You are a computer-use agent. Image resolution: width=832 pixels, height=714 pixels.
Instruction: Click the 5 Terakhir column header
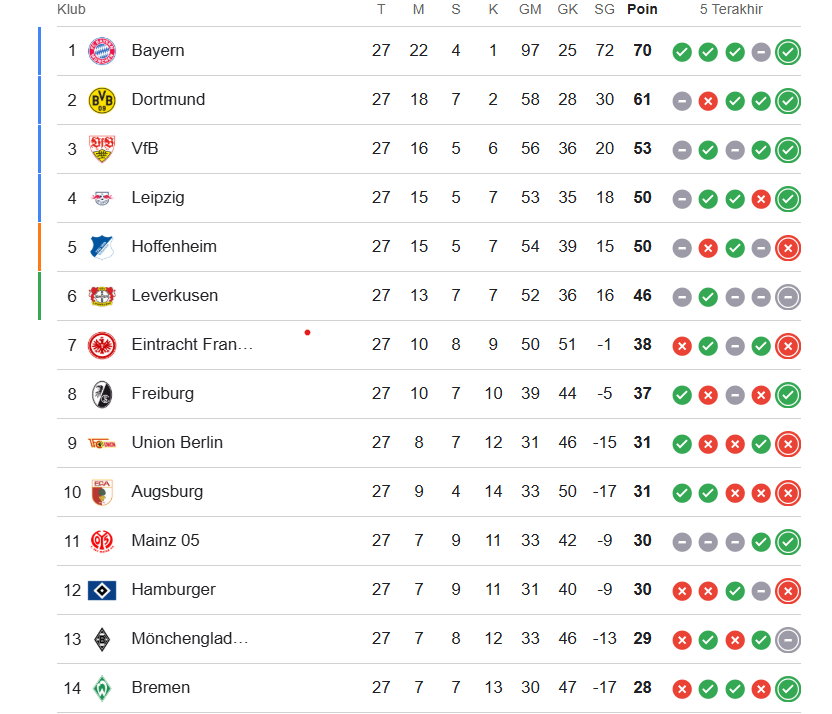pyautogui.click(x=731, y=10)
